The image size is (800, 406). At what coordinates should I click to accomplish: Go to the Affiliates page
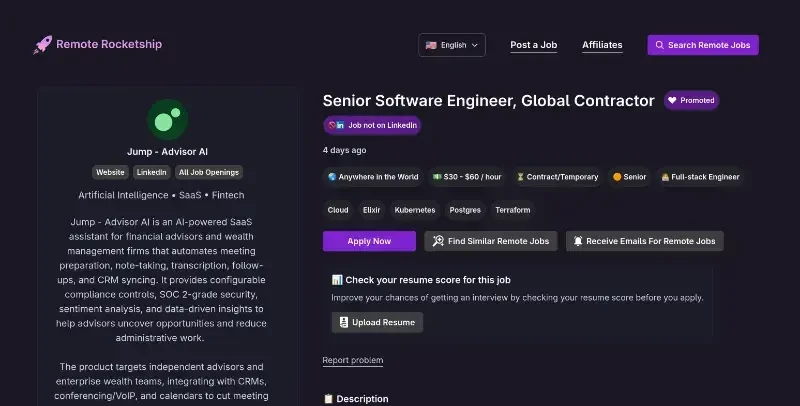[x=602, y=45]
